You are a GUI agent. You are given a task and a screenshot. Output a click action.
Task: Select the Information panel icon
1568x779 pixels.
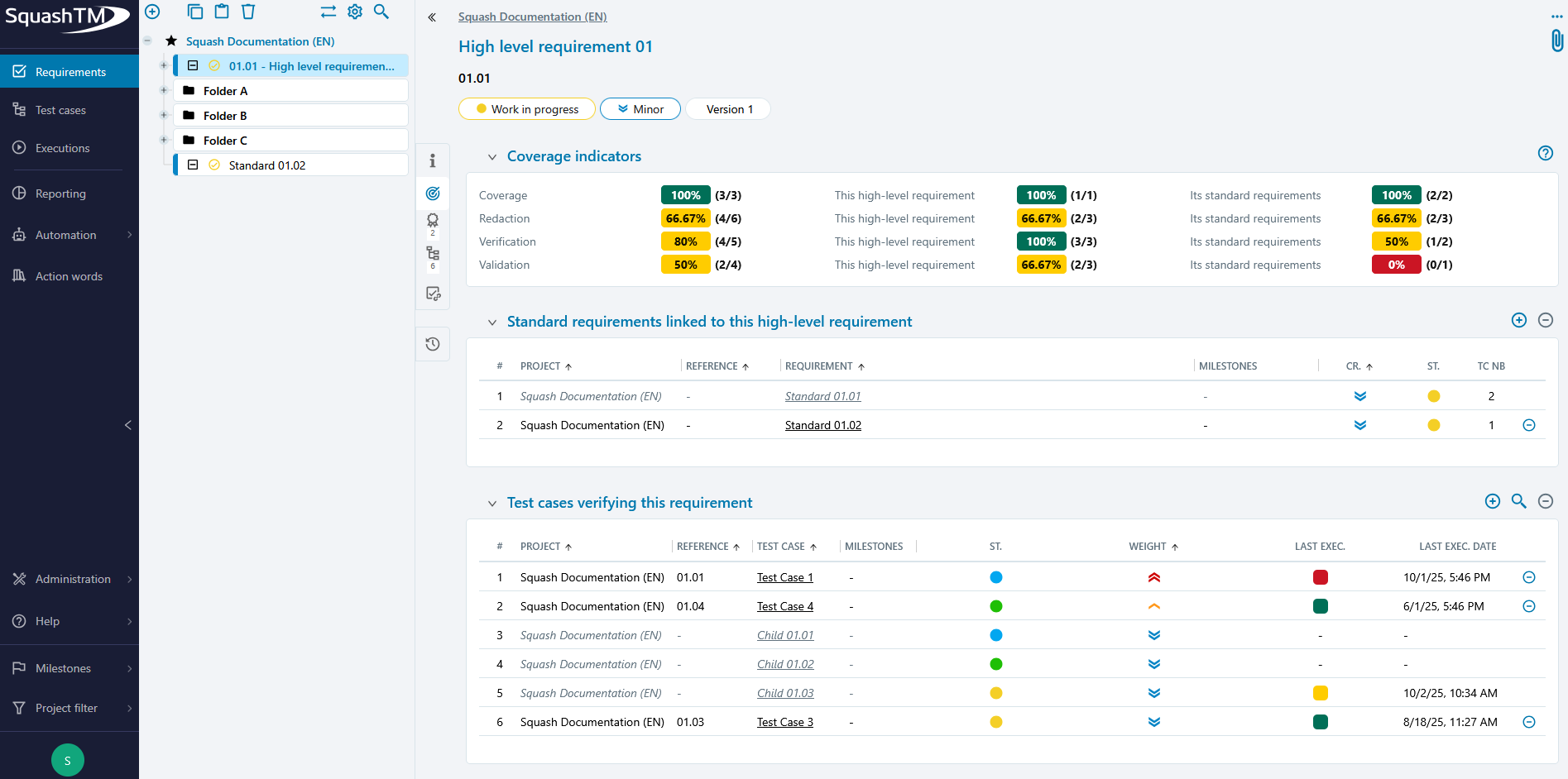coord(432,161)
